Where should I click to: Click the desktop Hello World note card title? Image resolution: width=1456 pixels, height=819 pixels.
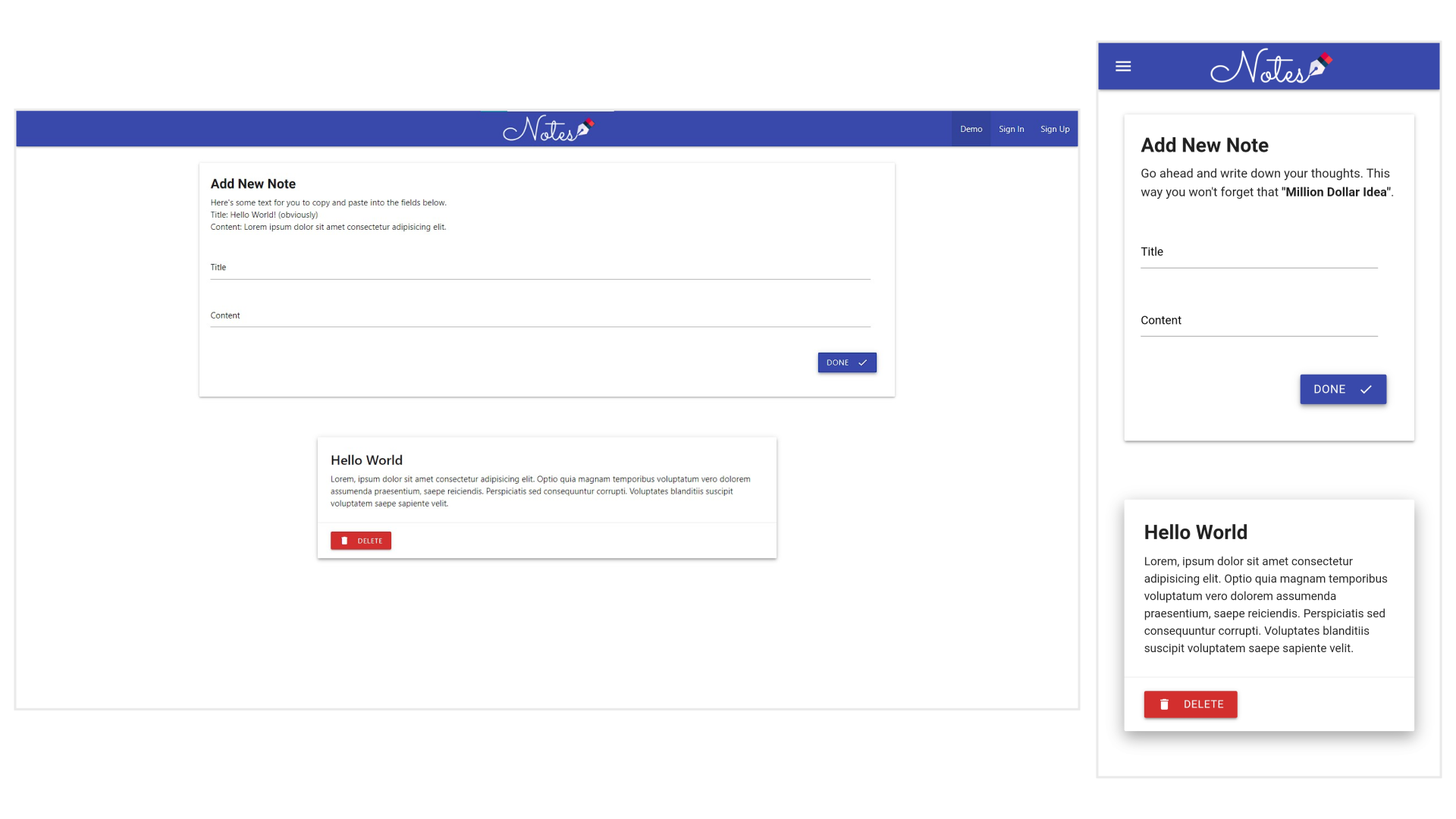point(366,460)
